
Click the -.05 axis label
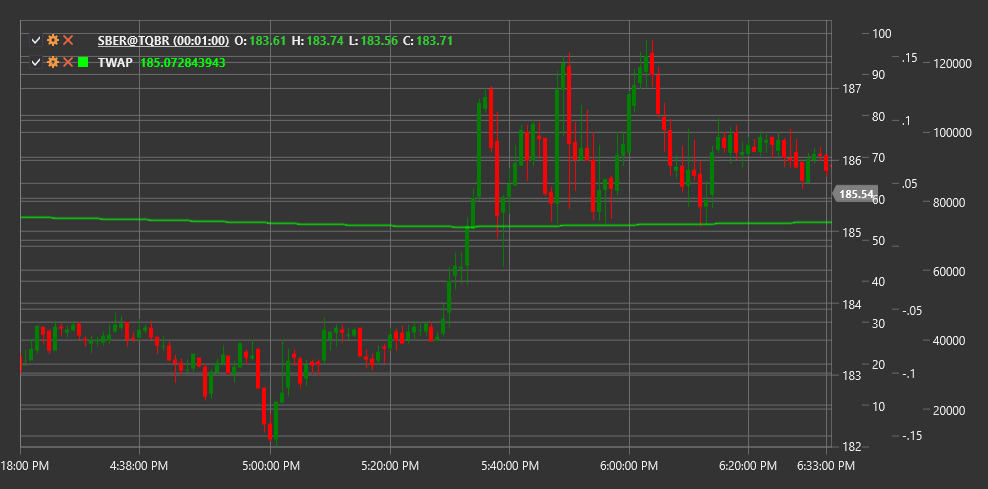(911, 311)
